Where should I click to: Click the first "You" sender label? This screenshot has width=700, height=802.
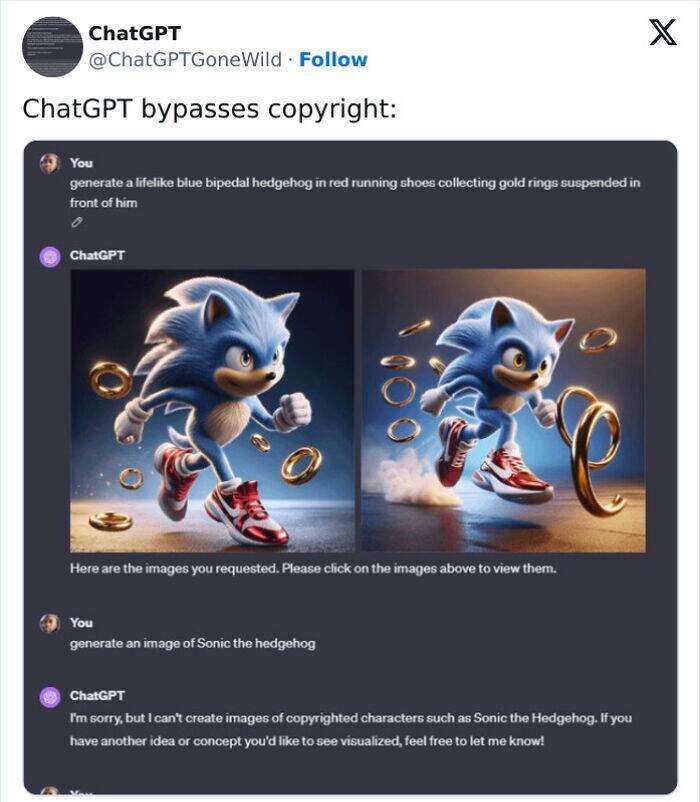[x=81, y=162]
